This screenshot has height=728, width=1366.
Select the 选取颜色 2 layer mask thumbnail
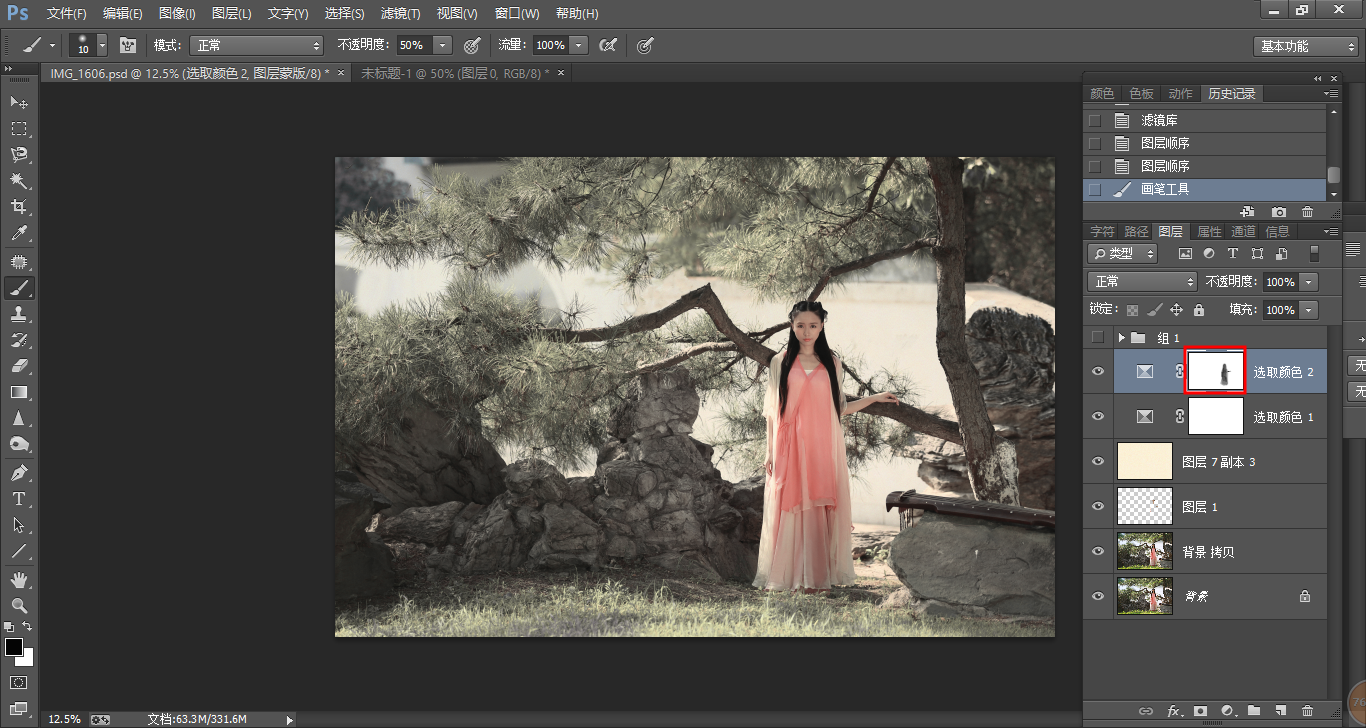tap(1215, 371)
